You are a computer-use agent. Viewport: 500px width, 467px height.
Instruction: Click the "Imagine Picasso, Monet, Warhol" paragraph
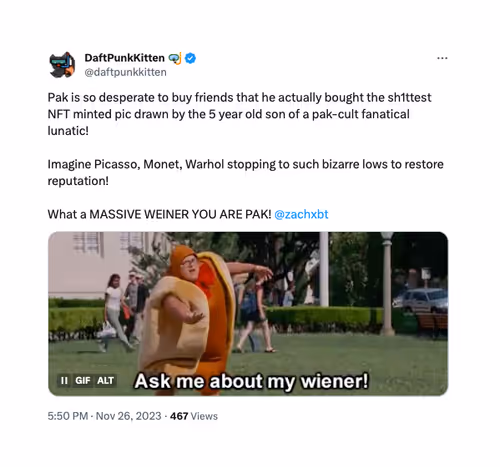coord(245,172)
